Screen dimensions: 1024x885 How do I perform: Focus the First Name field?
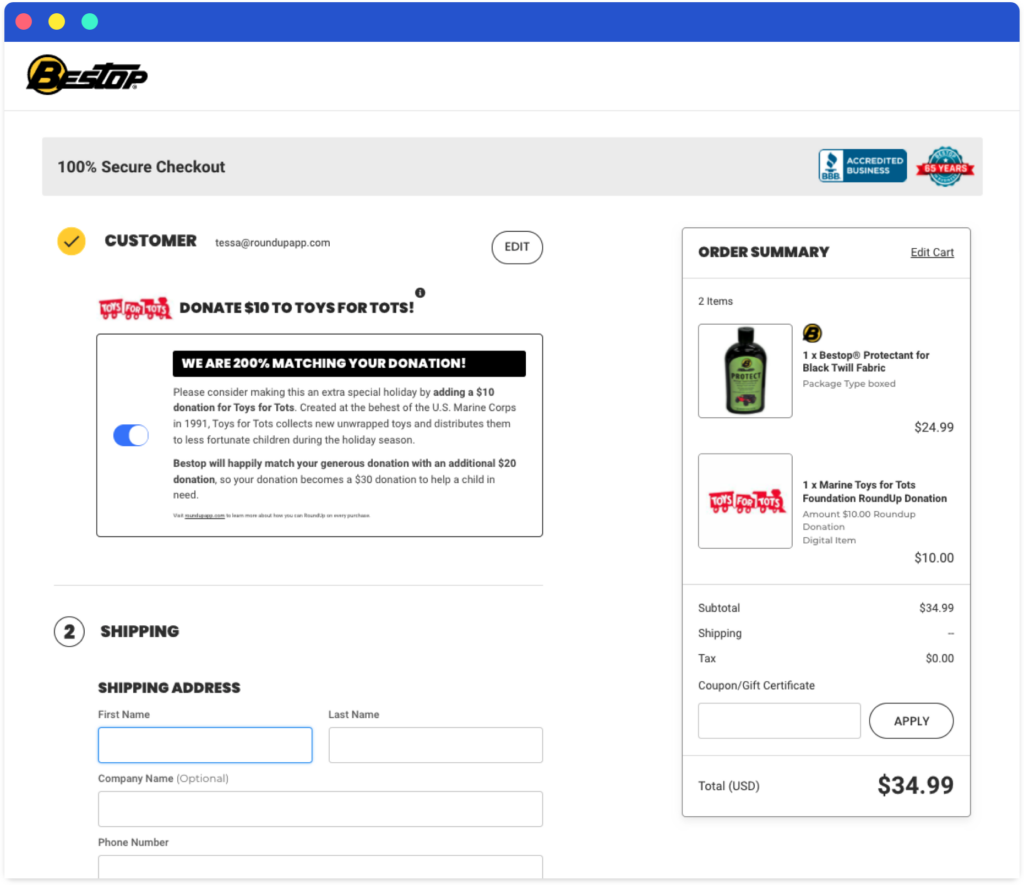click(x=205, y=745)
